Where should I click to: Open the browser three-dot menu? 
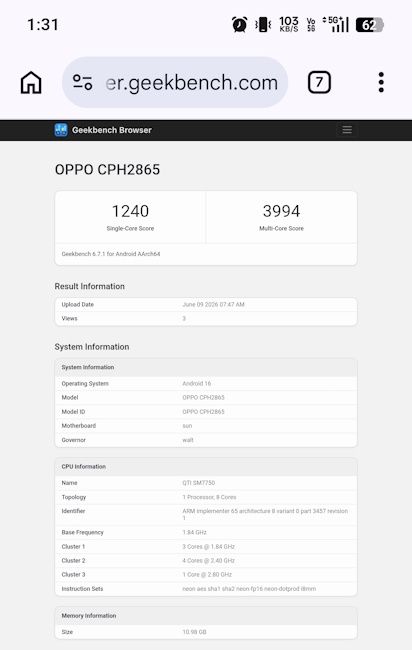[381, 82]
